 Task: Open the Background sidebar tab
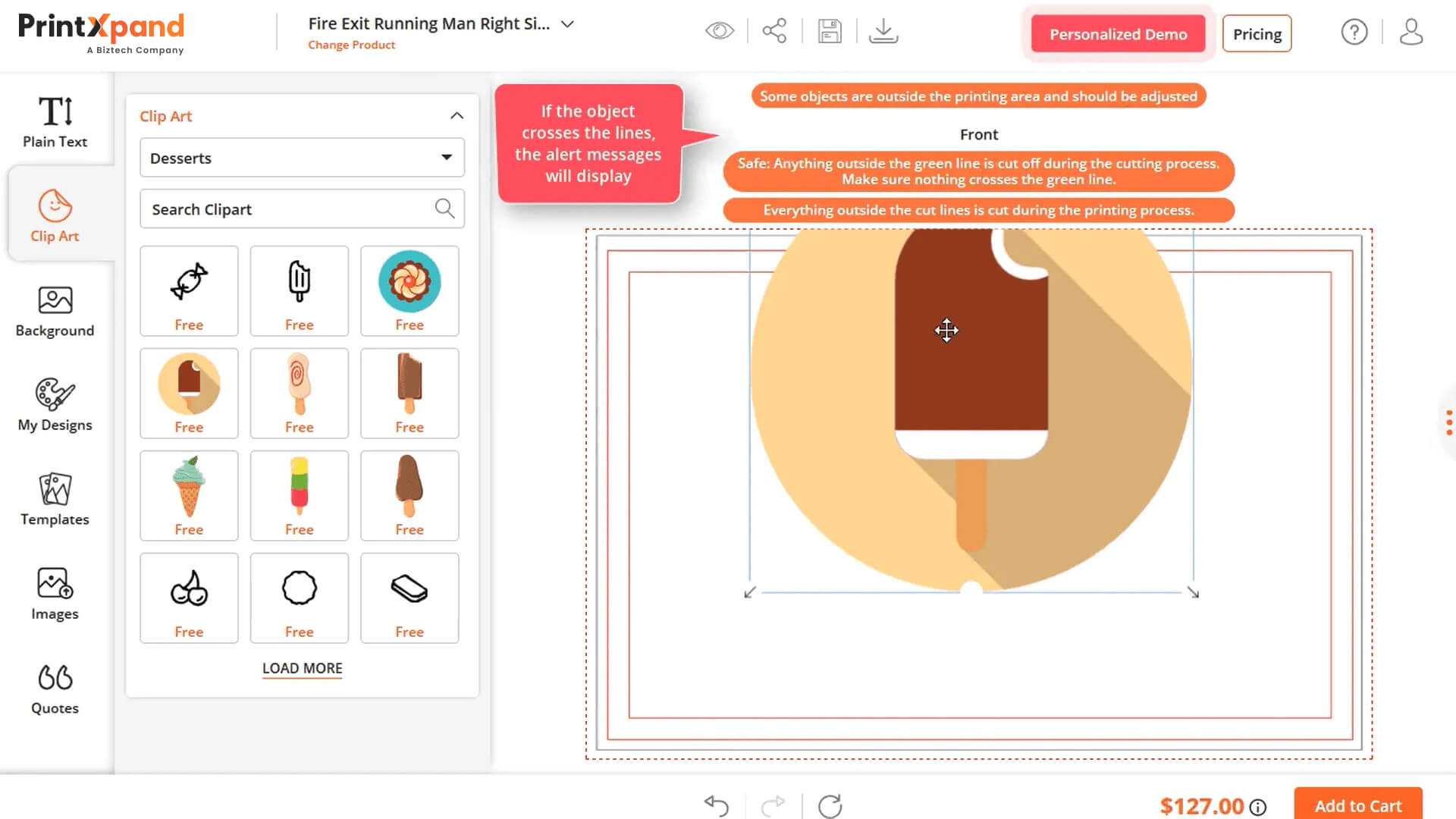pos(55,311)
